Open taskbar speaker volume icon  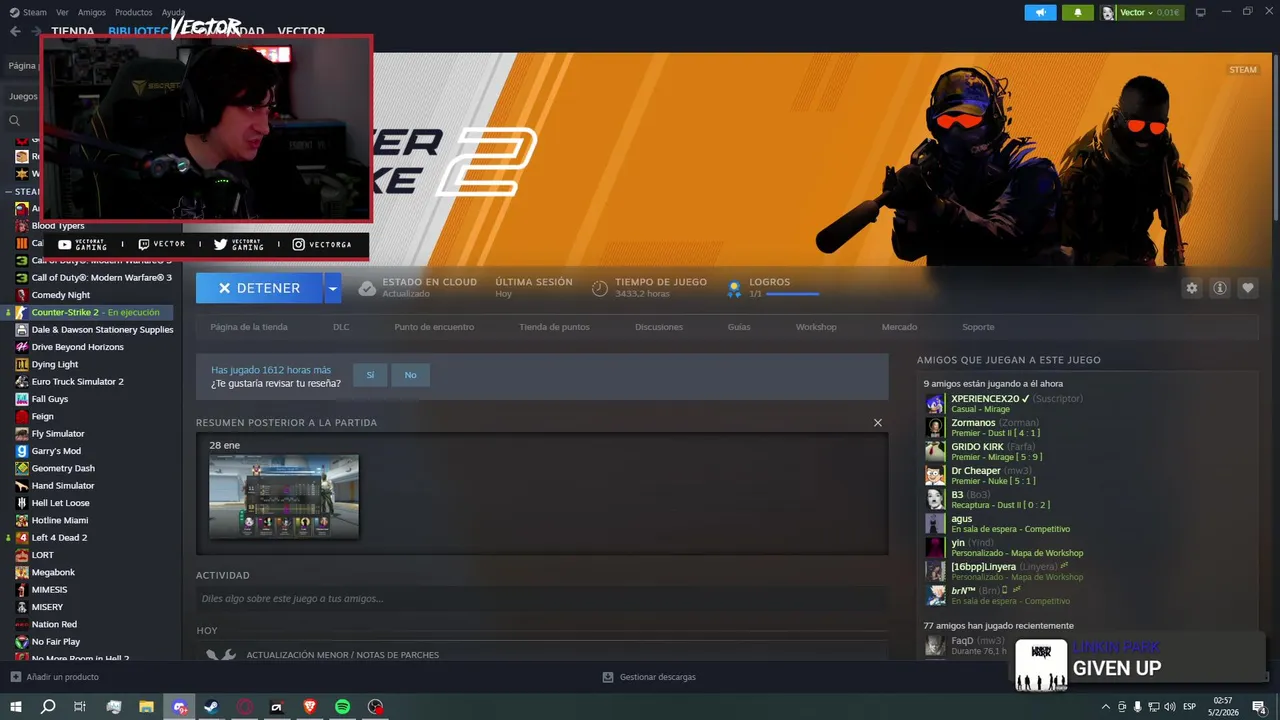(1169, 707)
